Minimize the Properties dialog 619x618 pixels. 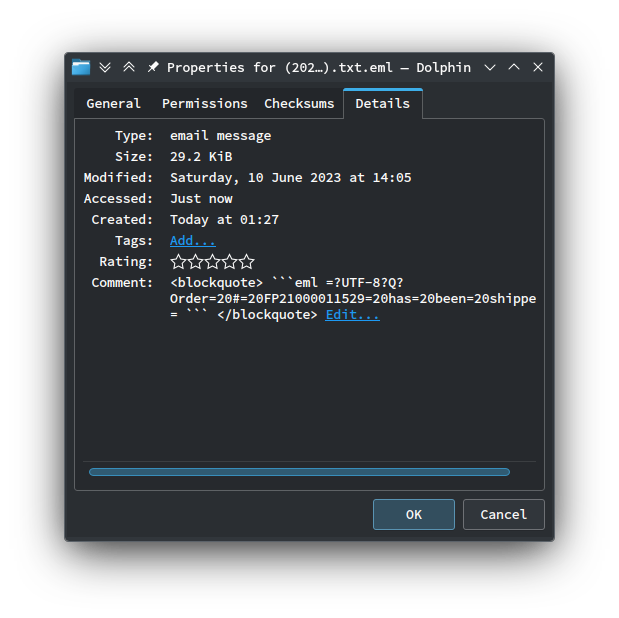pos(490,68)
